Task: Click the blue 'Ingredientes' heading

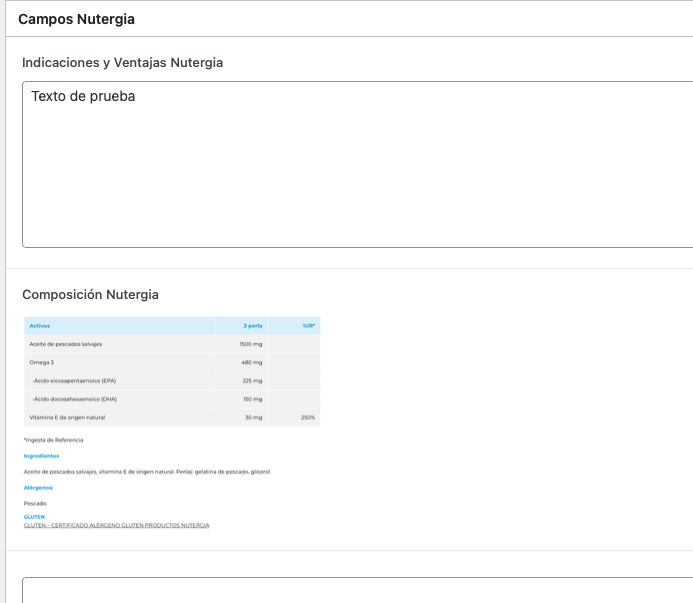Action: tap(41, 456)
